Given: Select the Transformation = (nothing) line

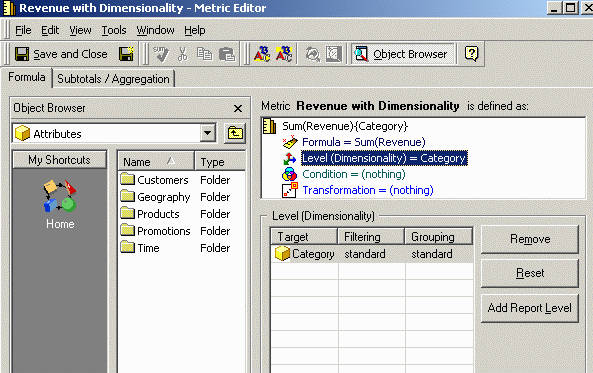Looking at the screenshot, I should tap(368, 190).
